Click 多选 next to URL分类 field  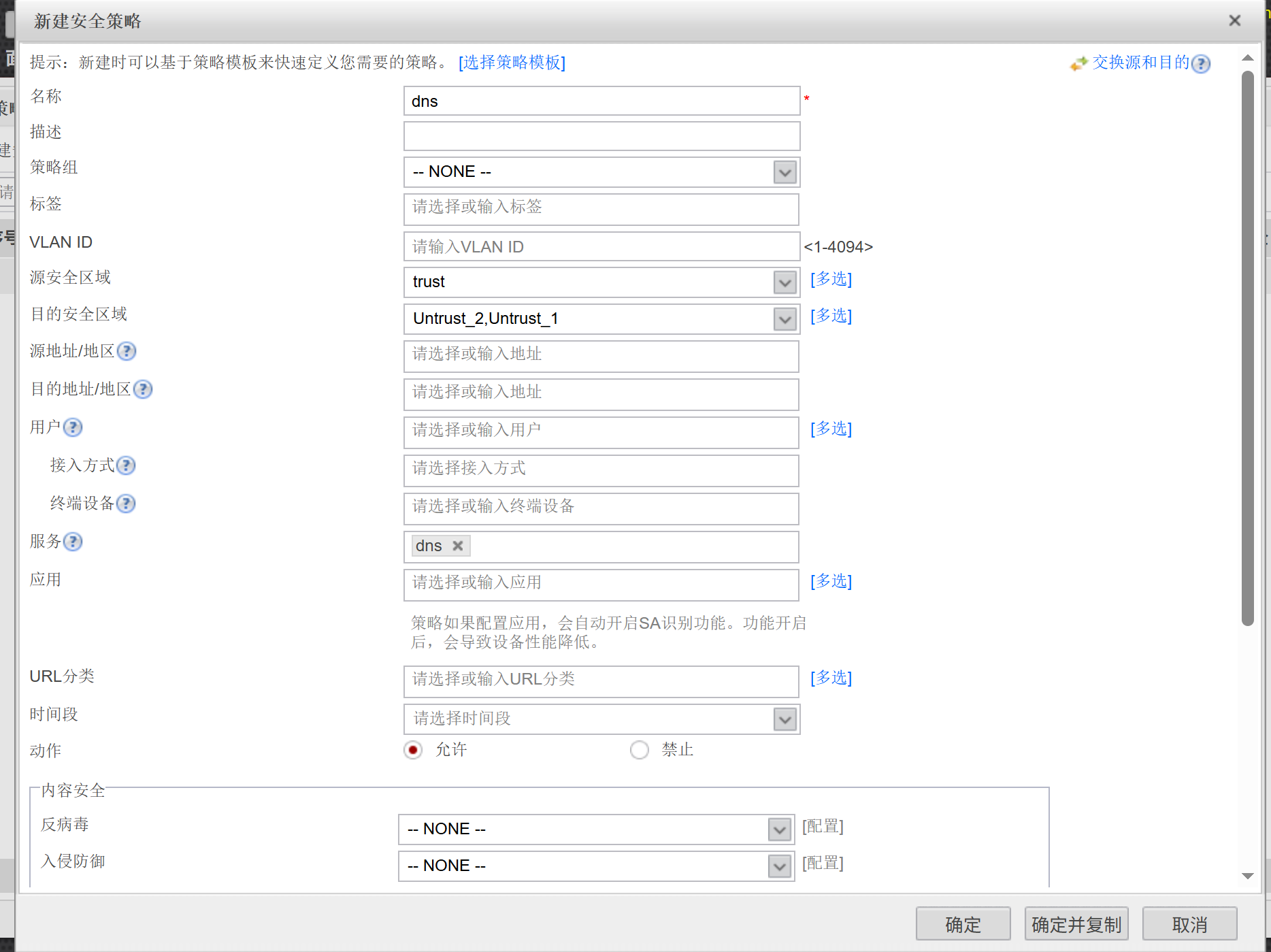click(831, 678)
